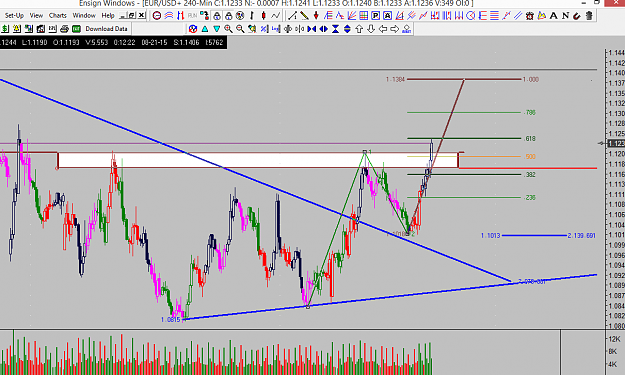The width and height of the screenshot is (625, 375).
Task: Click the 08-21-15 date in info bar
Action: (x=154, y=42)
